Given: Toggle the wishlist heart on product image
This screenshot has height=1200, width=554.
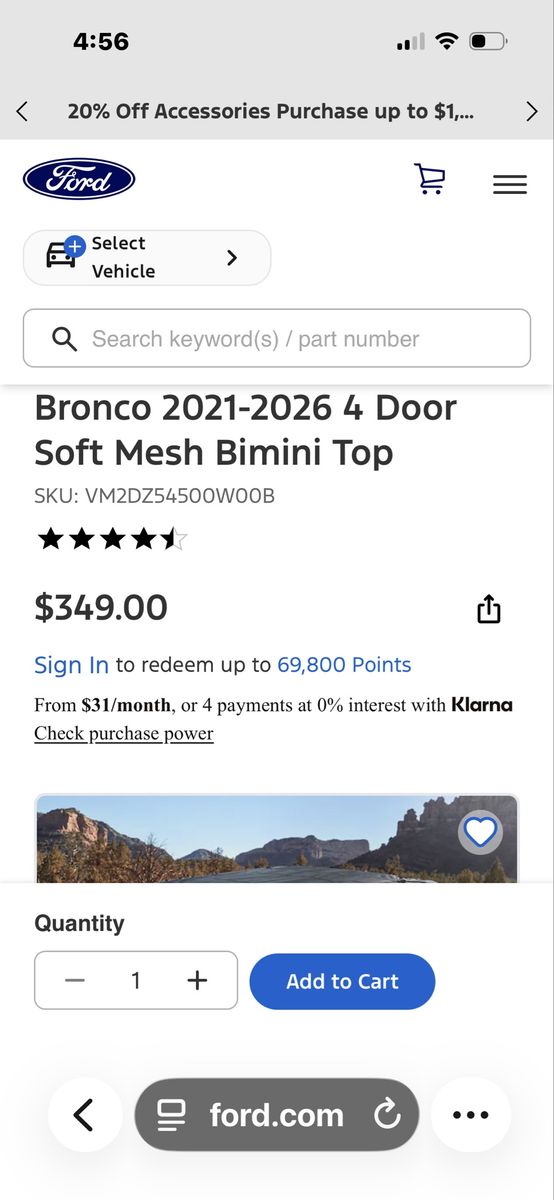Looking at the screenshot, I should click(480, 832).
